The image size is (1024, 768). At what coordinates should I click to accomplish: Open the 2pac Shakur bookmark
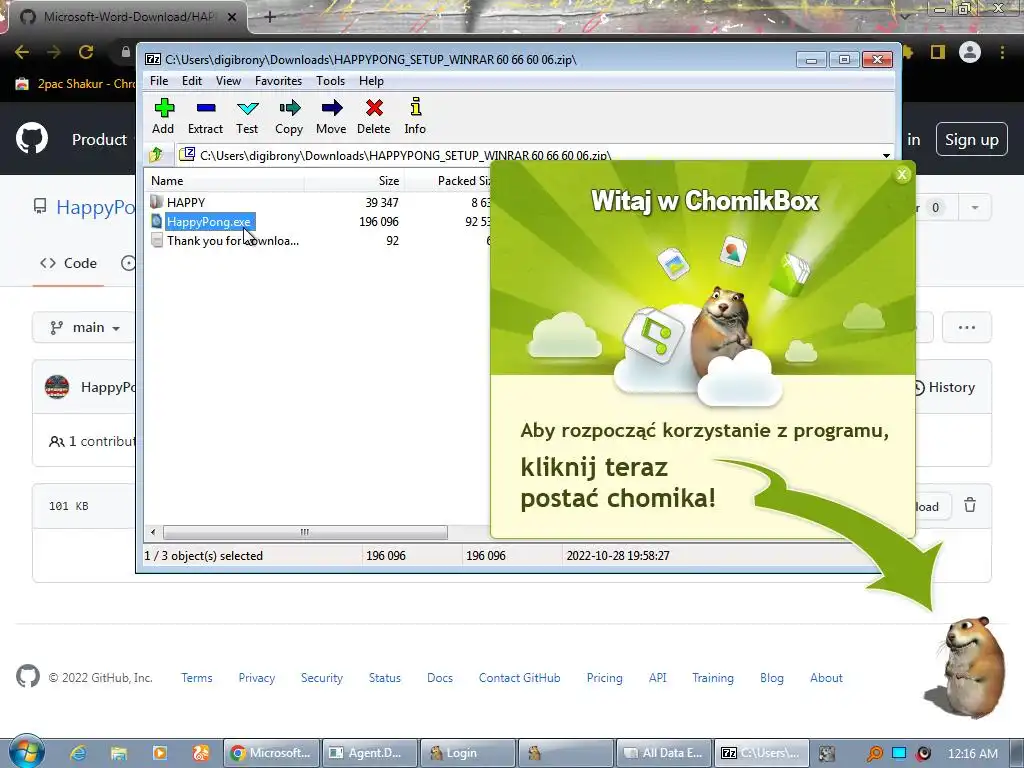[x=75, y=84]
